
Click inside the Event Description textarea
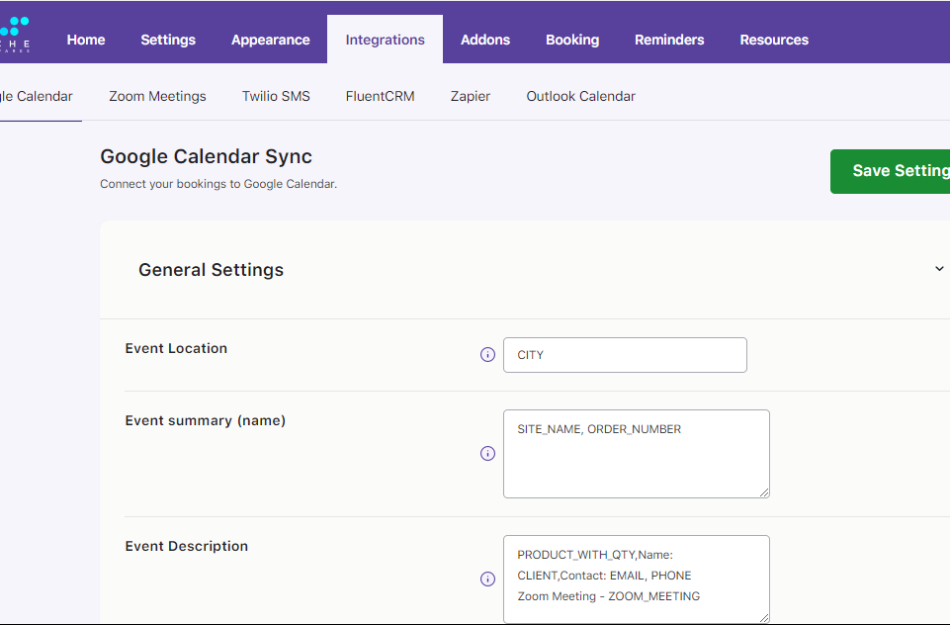click(636, 580)
